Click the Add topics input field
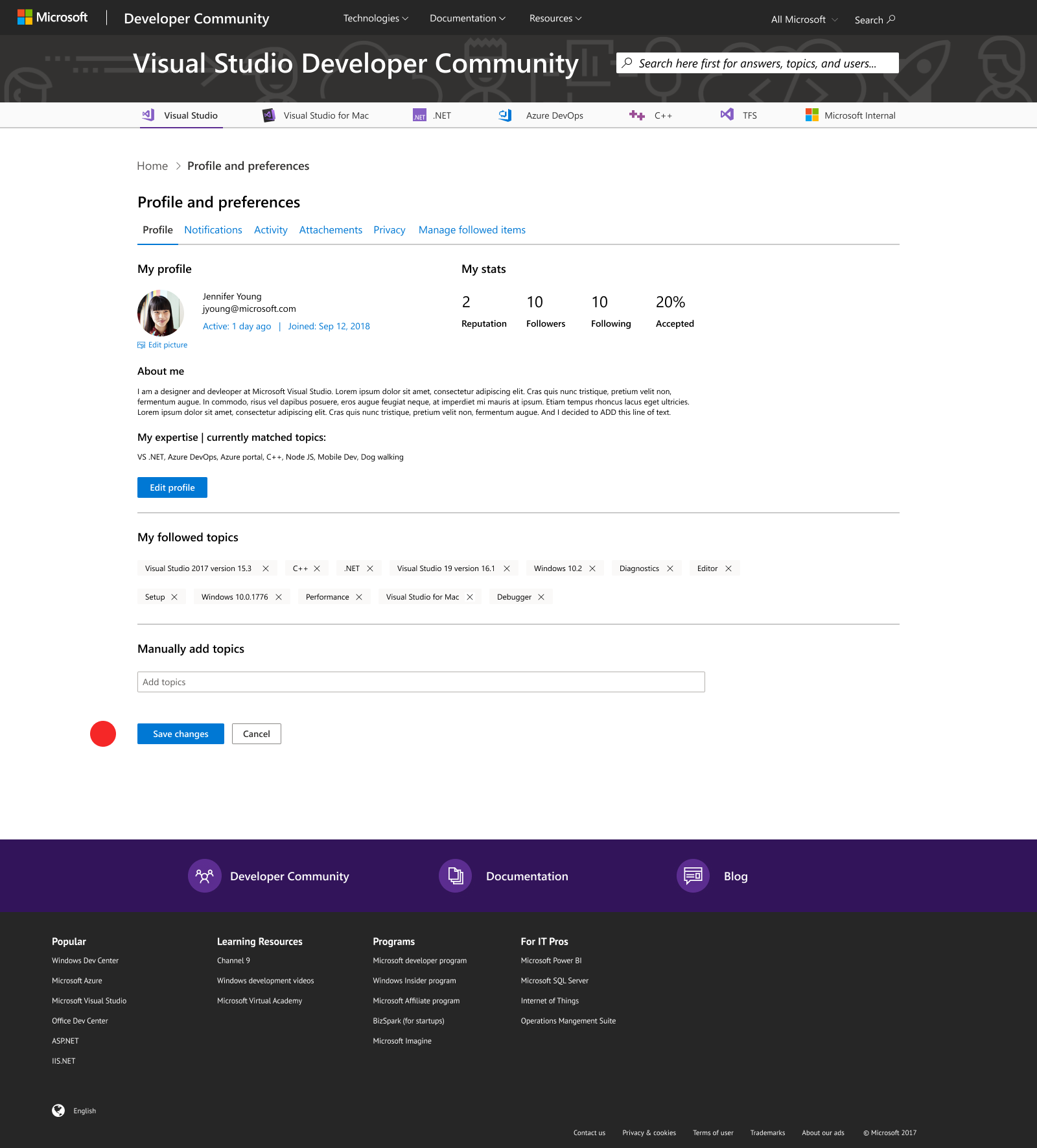 [x=421, y=682]
